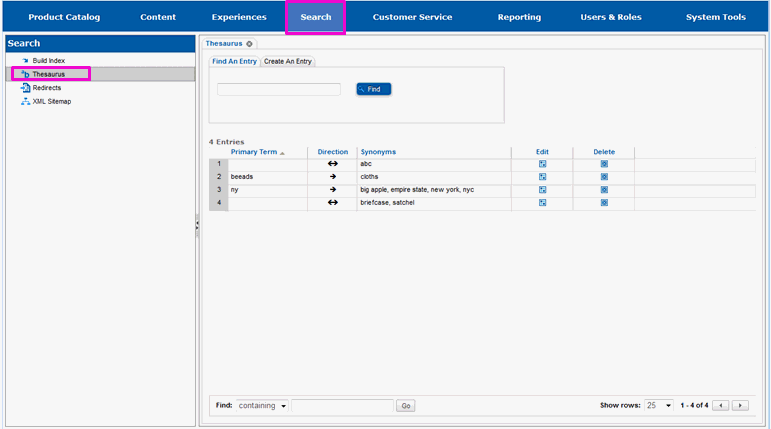Image resolution: width=771 pixels, height=429 pixels.
Task: Select the Redirects tree item label
Action: tap(47, 88)
